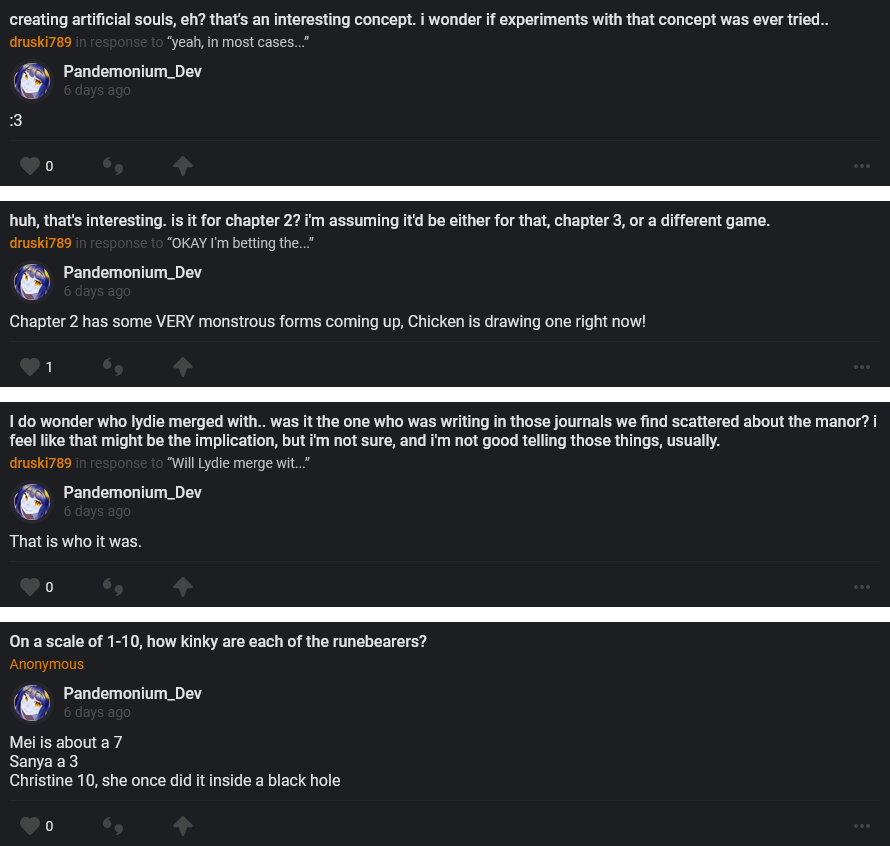890x846 pixels.
Task: Open druski789 profile on artificial souls question
Action: click(x=40, y=42)
